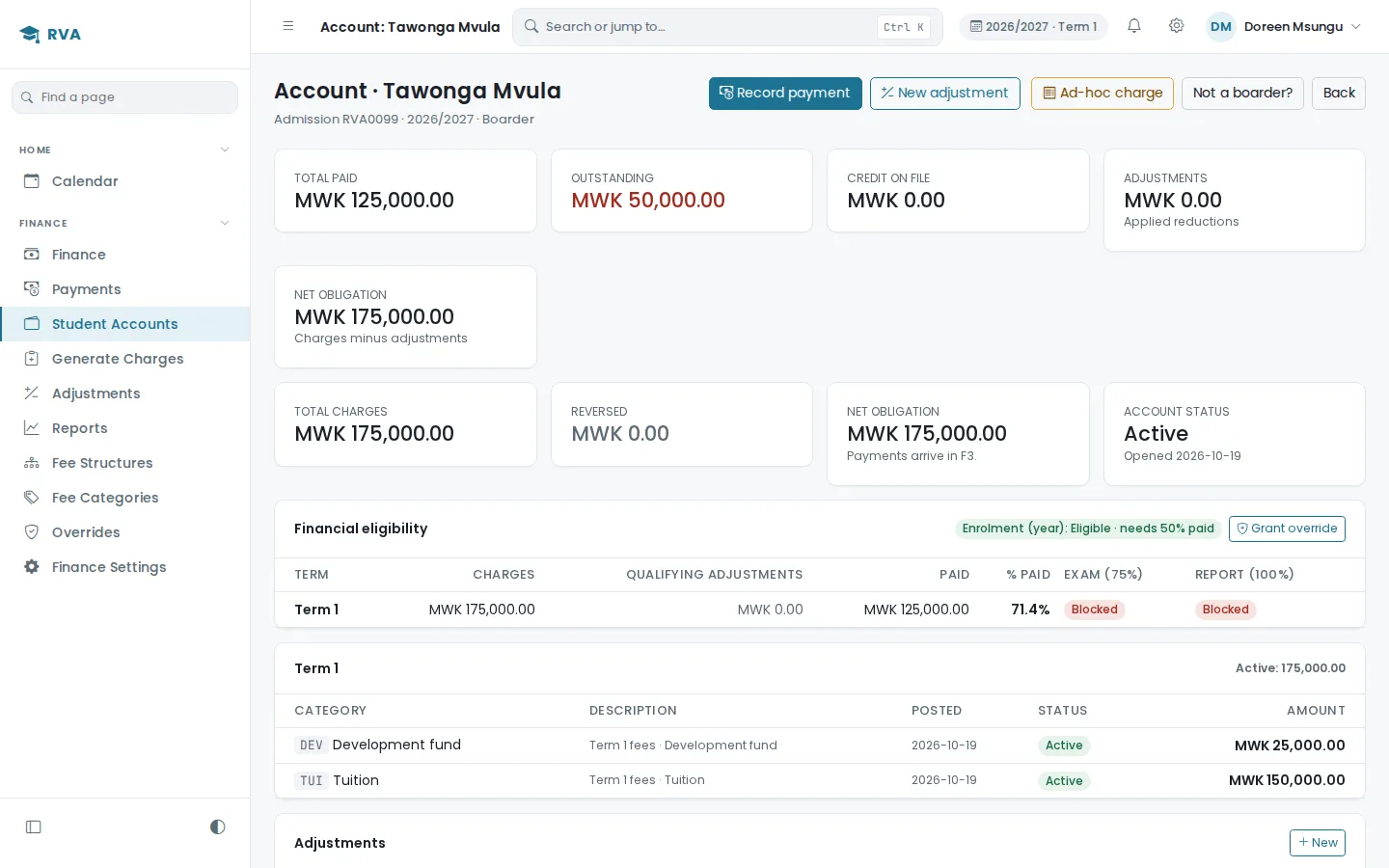Open the Doreen Msungu user dropdown

pos(1285,27)
